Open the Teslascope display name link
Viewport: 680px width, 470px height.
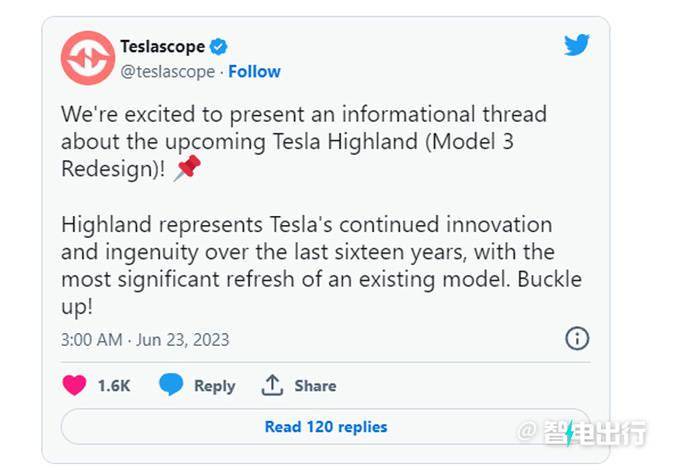coord(162,46)
